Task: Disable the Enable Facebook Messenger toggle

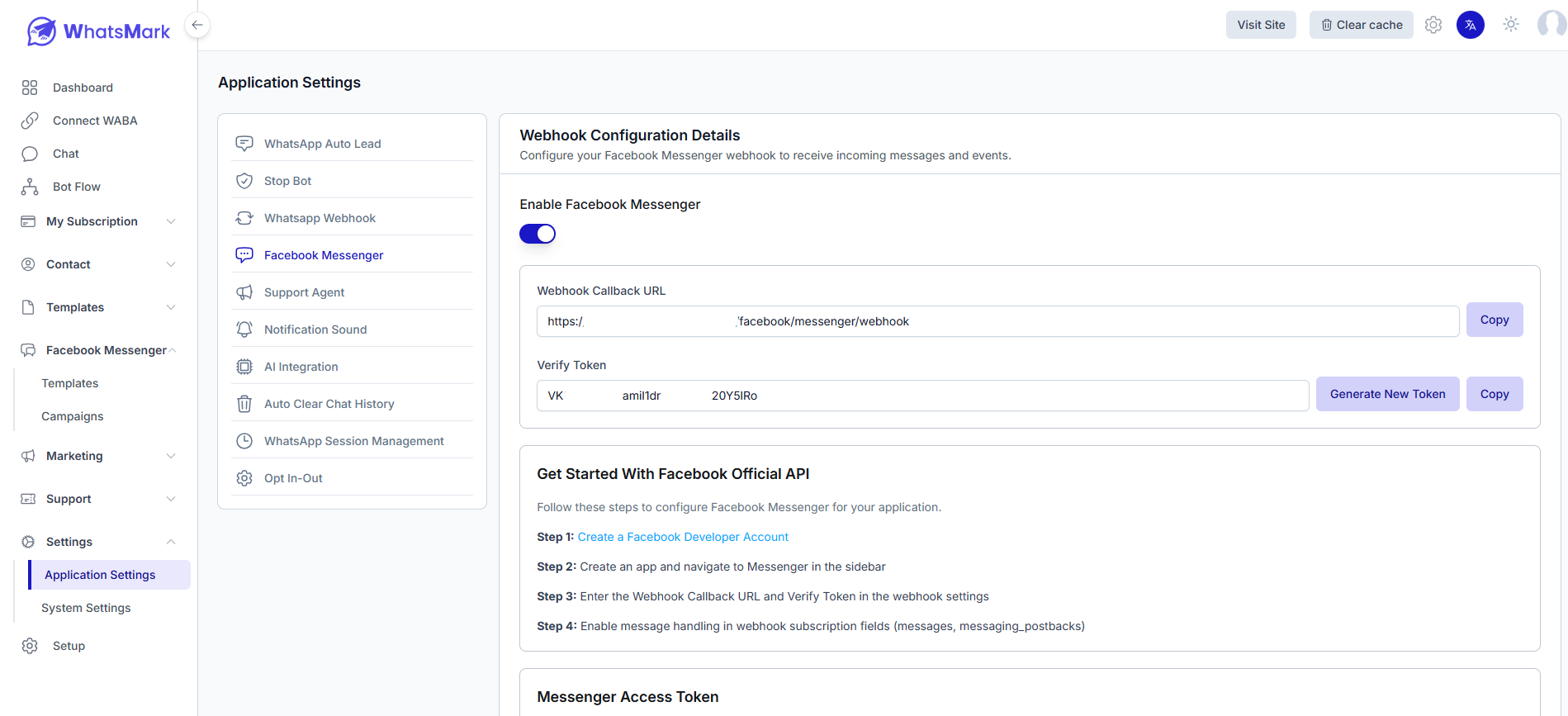Action: point(538,234)
